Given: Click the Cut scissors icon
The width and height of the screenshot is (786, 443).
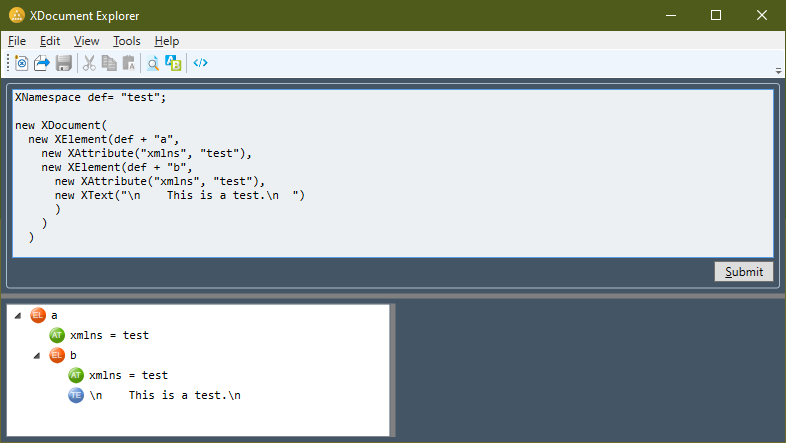Looking at the screenshot, I should 89,63.
